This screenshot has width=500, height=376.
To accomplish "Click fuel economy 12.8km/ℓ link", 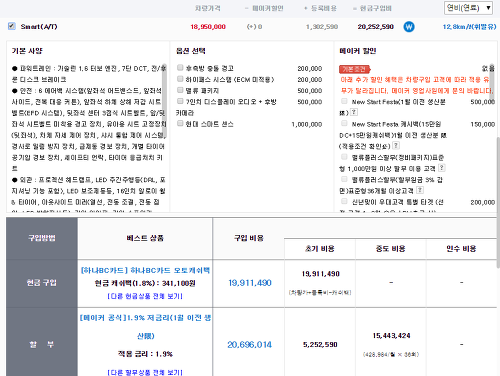I will click(469, 27).
